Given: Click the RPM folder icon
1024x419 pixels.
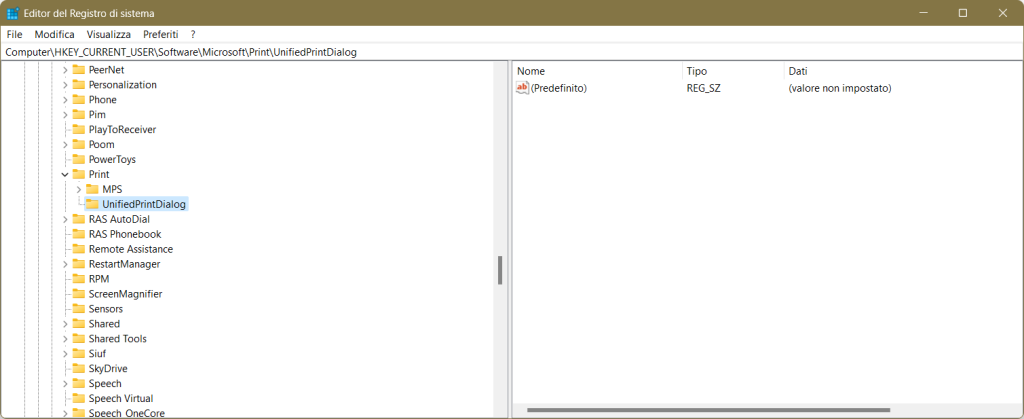Looking at the screenshot, I should click(79, 279).
